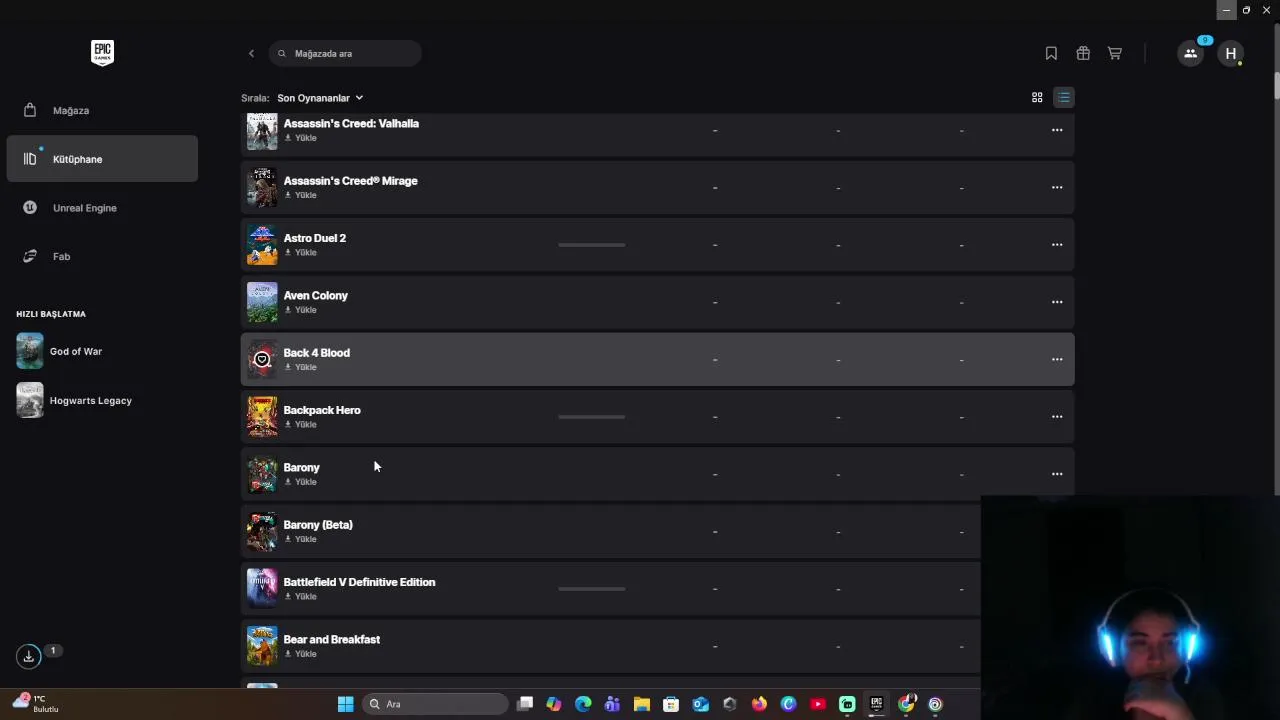This screenshot has height=720, width=1280.
Task: Click God of War thumbnail
Action: pos(30,351)
